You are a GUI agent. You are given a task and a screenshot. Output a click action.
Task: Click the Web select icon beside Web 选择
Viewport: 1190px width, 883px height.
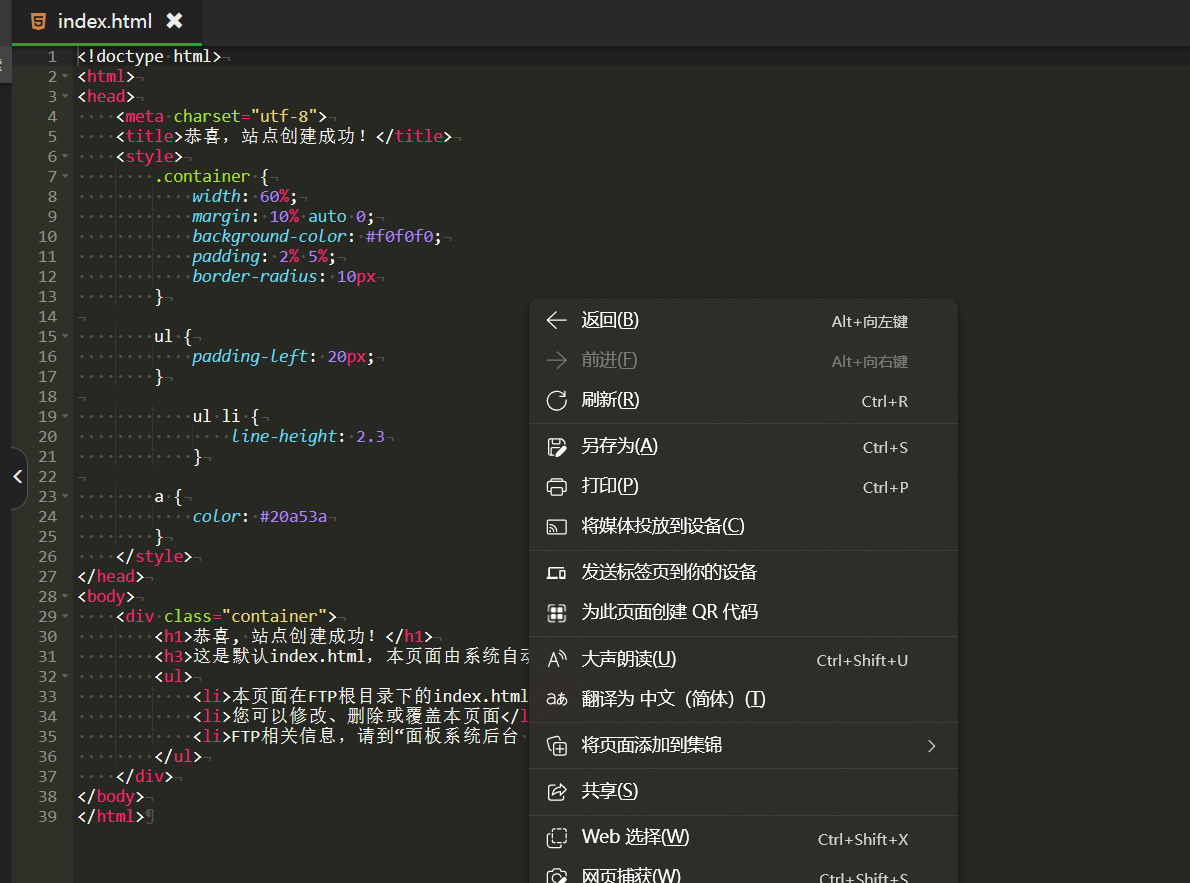coord(556,837)
